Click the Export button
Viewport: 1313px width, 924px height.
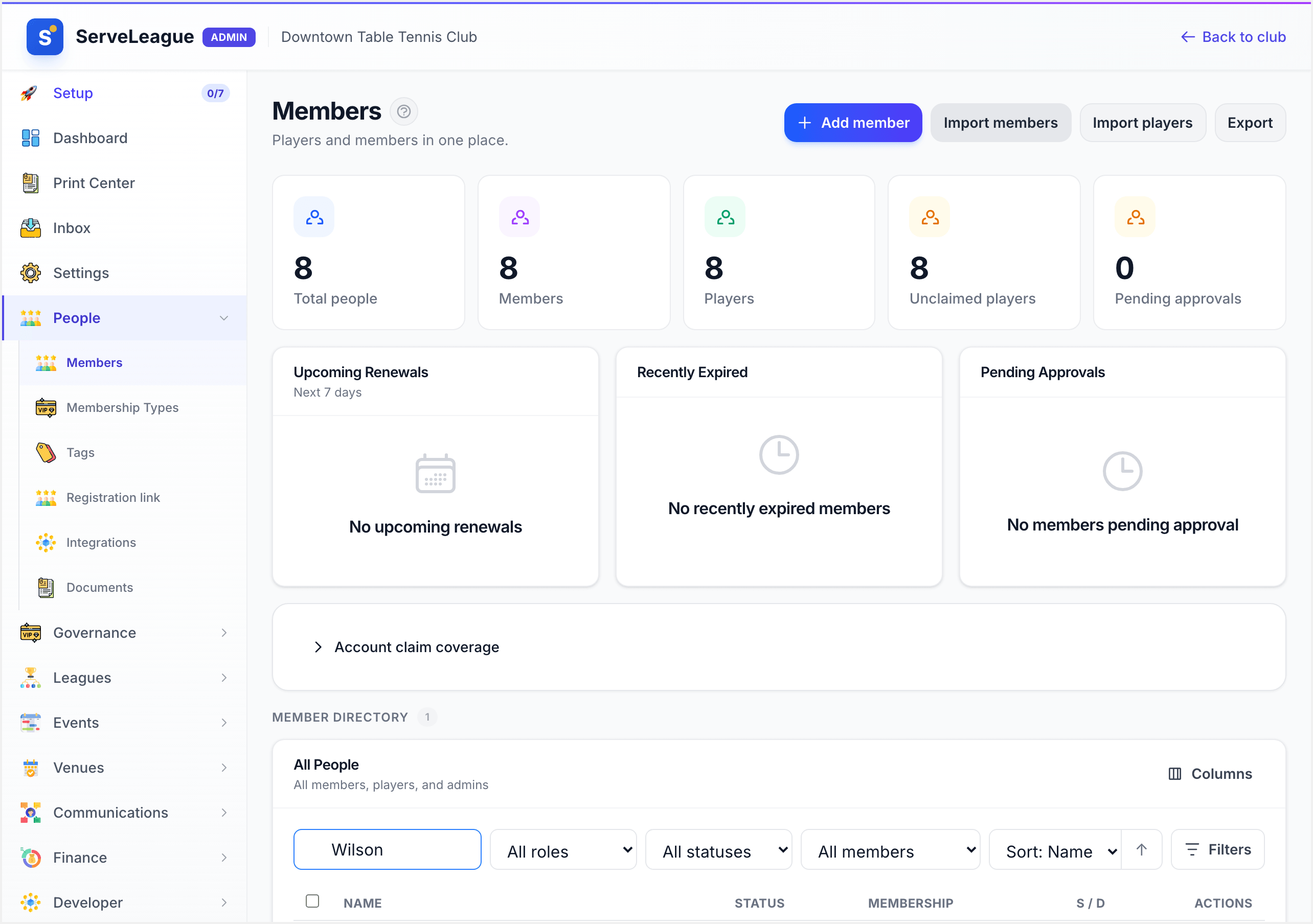tap(1250, 123)
